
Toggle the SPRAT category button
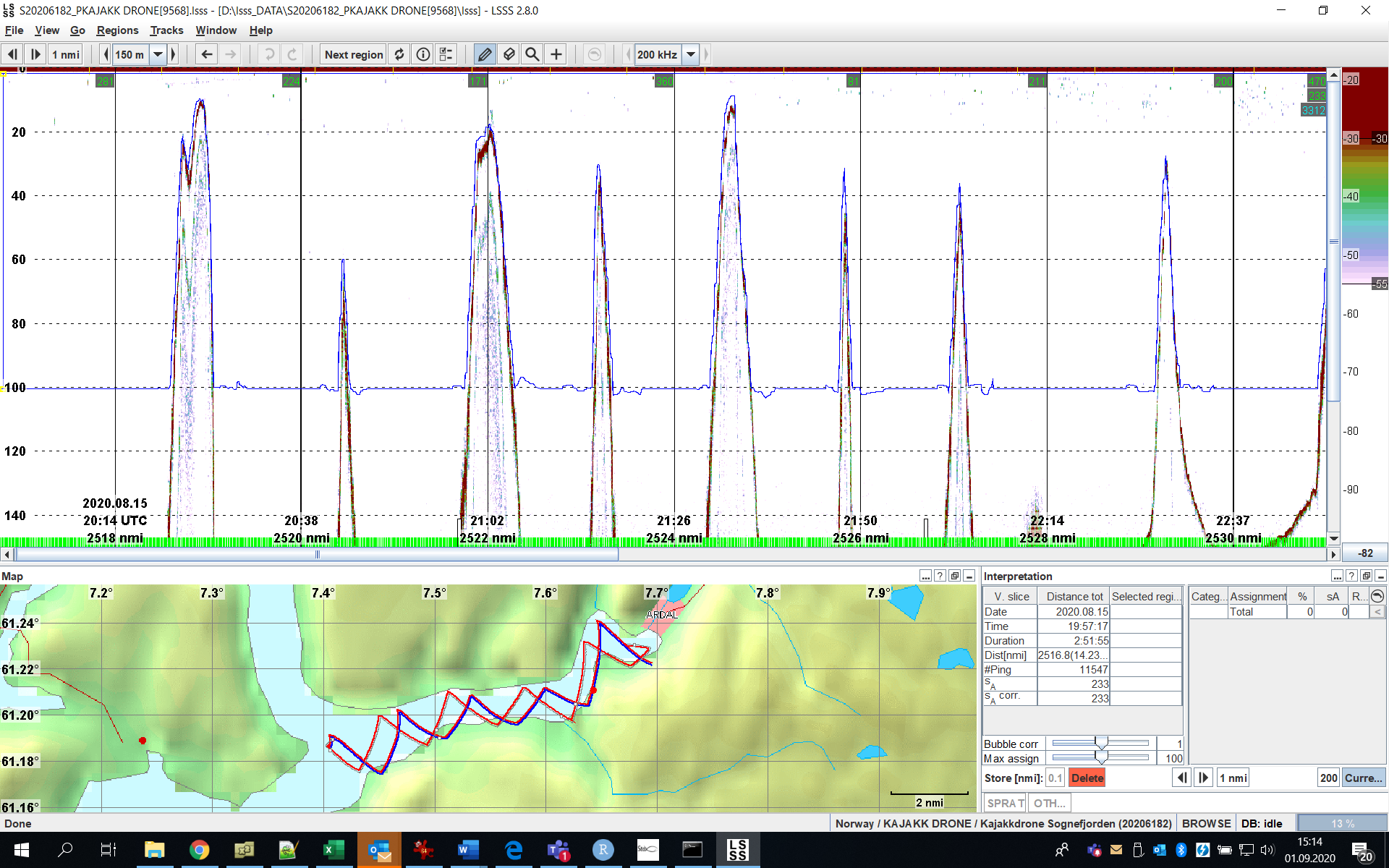[1005, 803]
